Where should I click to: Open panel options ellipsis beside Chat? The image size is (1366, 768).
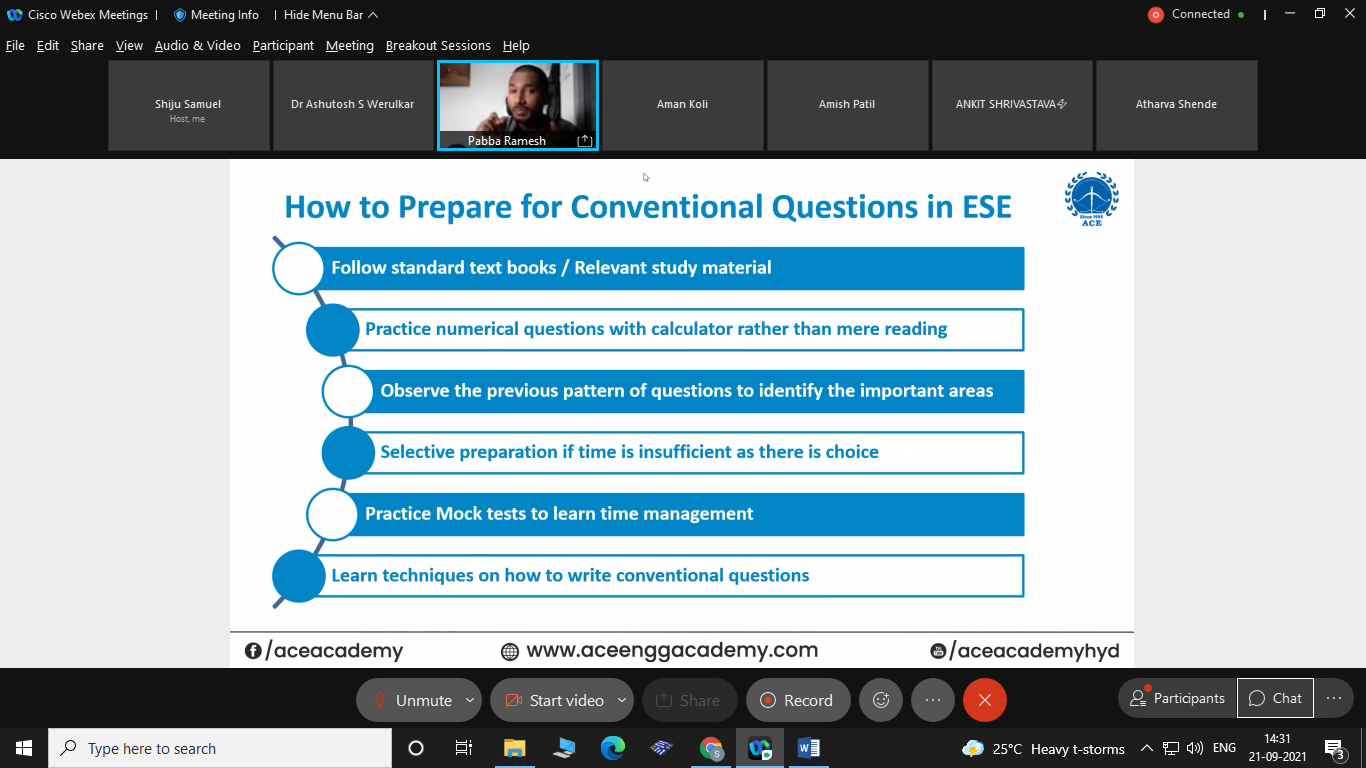pyautogui.click(x=1334, y=698)
